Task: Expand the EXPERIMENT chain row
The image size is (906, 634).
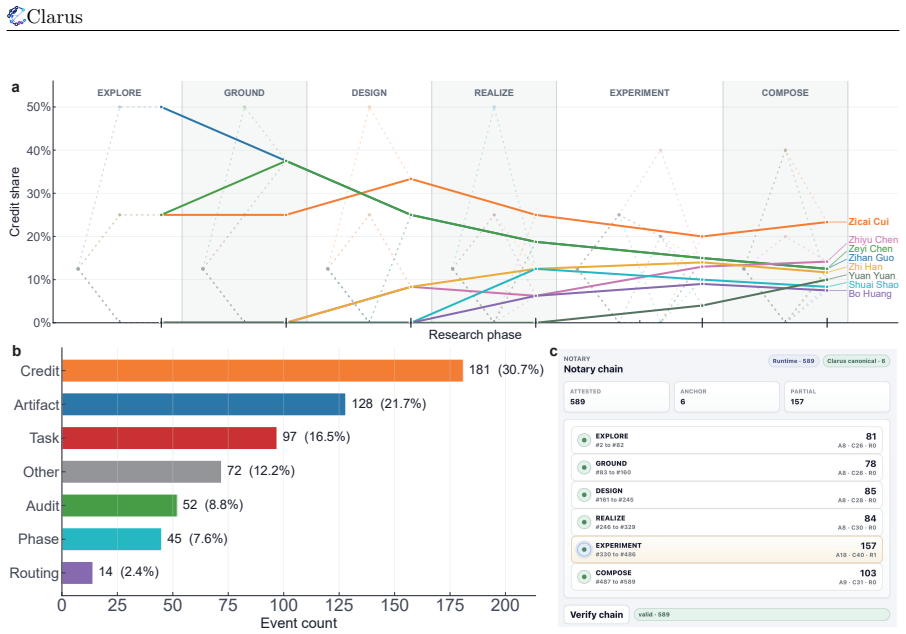Action: click(x=727, y=550)
